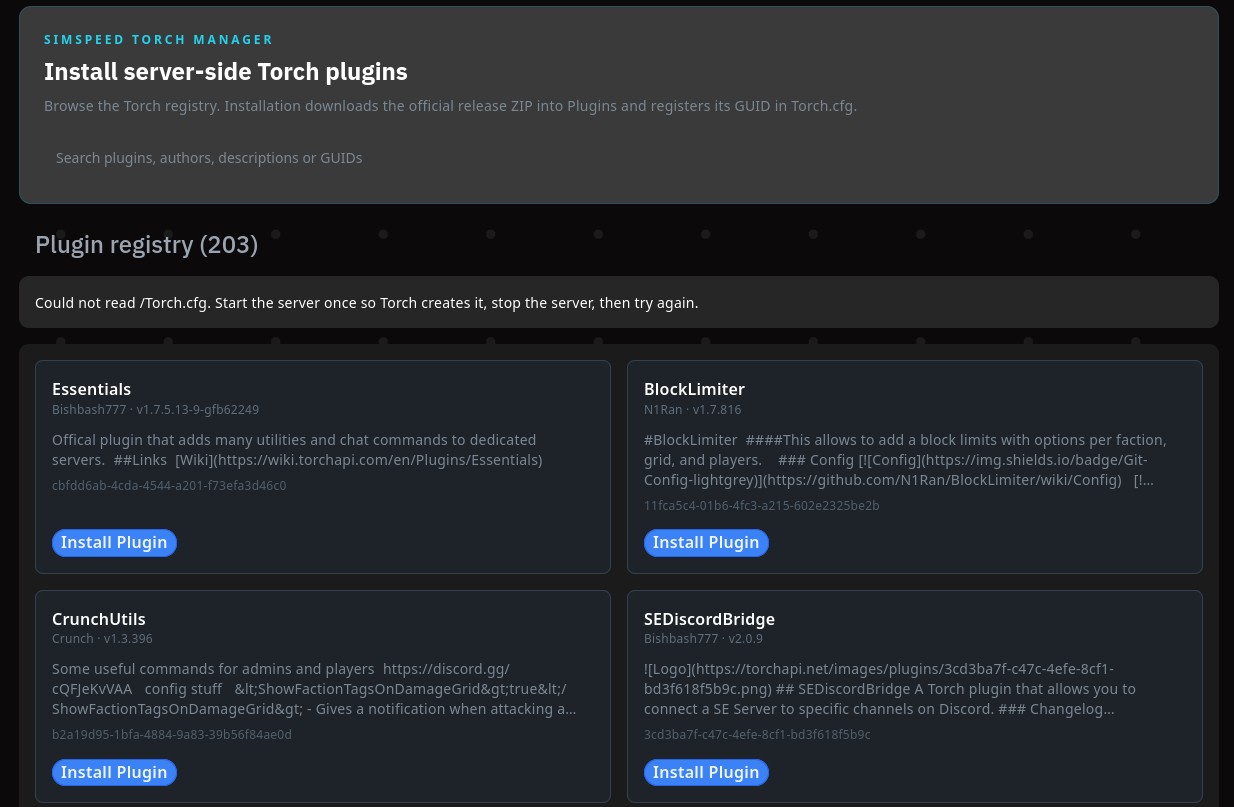
Task: Click SEDiscordBridge GUID 3cd3ba7f-c47c-4efe text
Action: (757, 734)
